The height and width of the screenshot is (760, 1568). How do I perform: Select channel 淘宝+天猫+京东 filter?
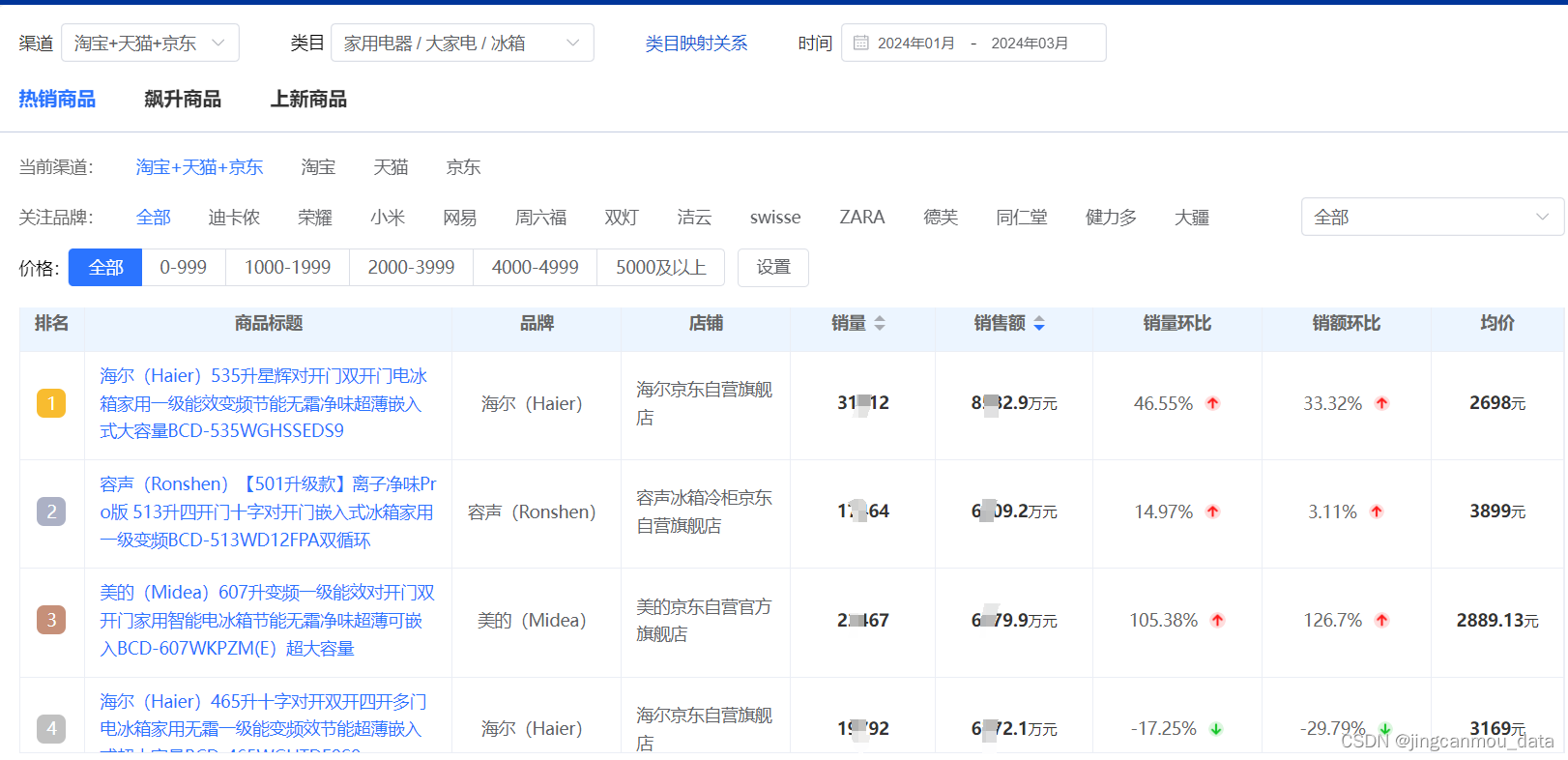[x=199, y=167]
